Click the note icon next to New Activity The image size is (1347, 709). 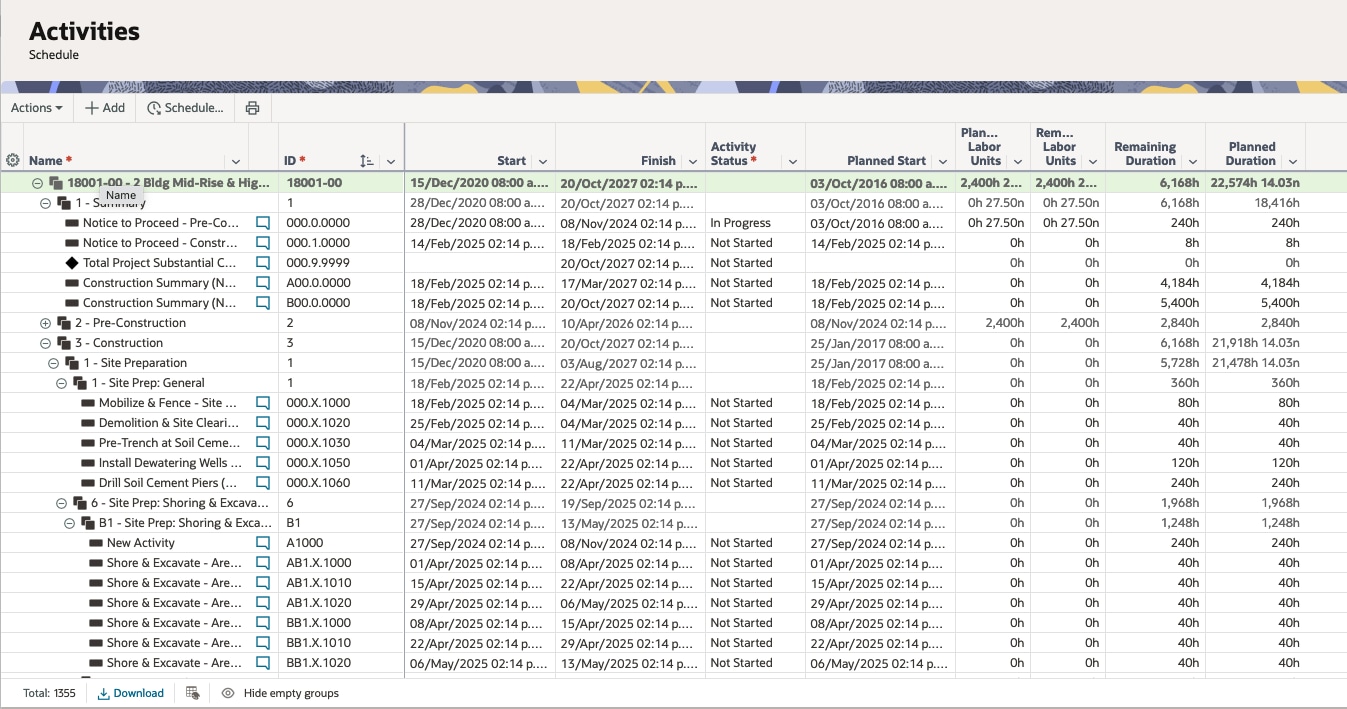(262, 542)
